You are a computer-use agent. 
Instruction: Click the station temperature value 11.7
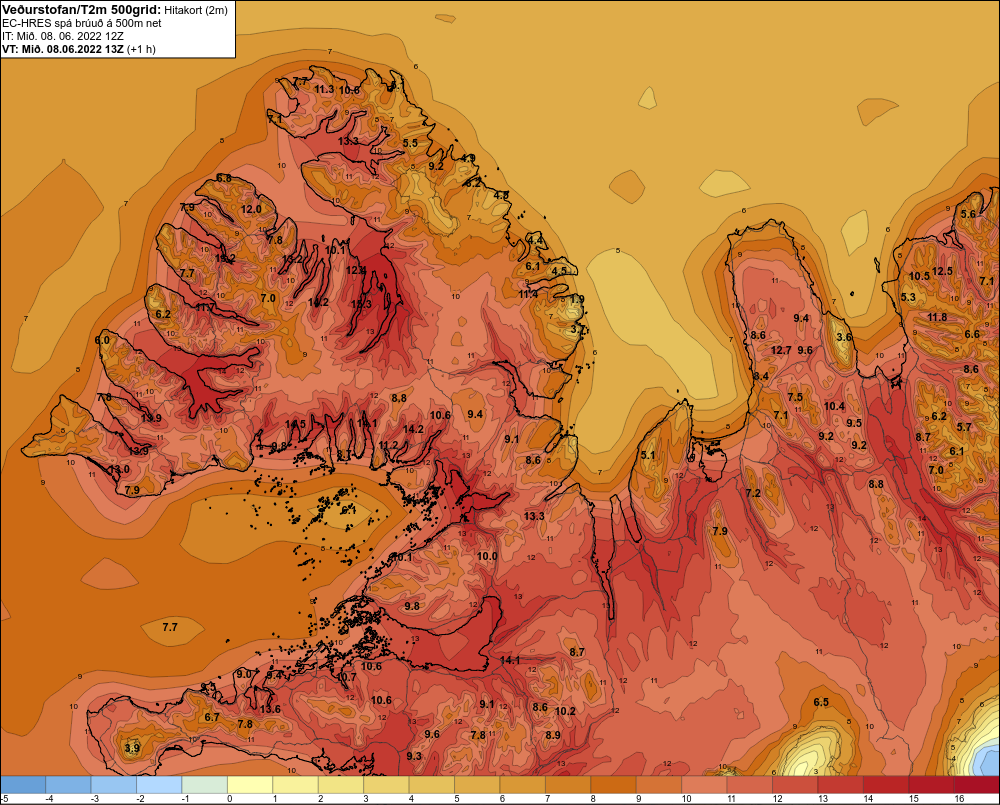click(x=205, y=307)
